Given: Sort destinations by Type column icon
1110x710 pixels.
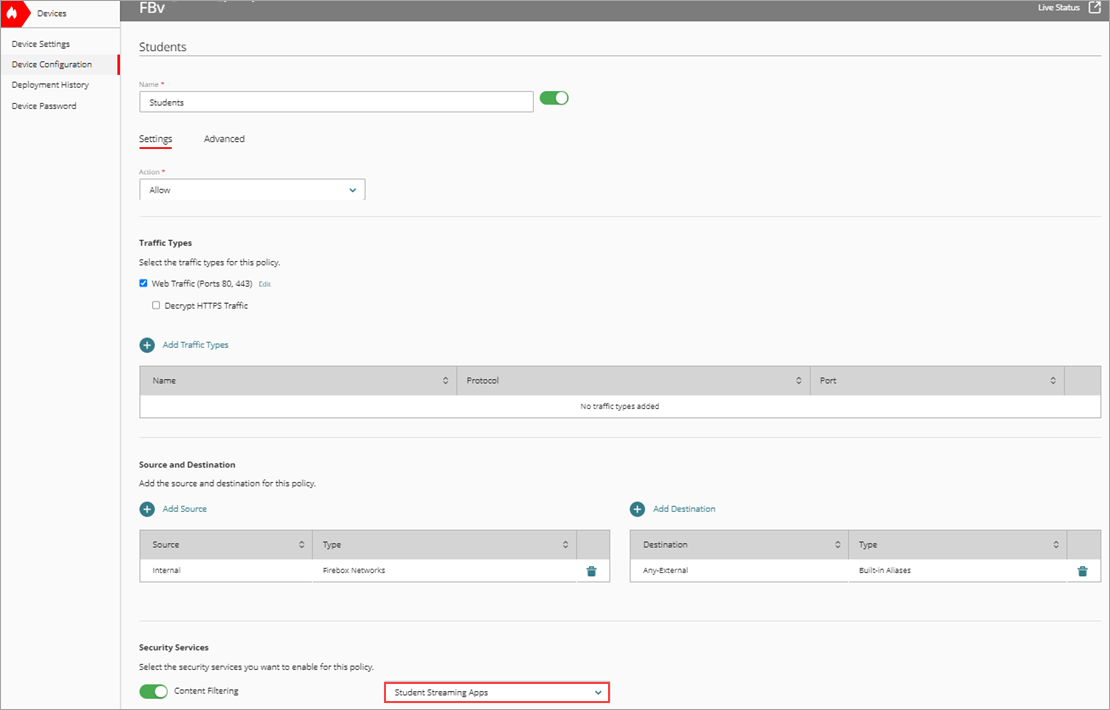Looking at the screenshot, I should (1055, 544).
